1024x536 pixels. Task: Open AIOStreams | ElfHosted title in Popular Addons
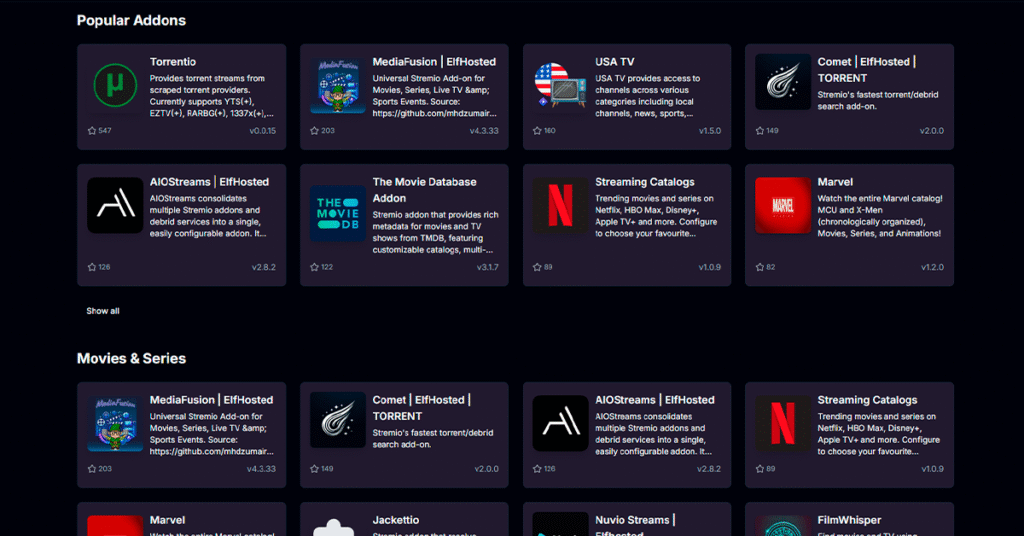tap(209, 182)
